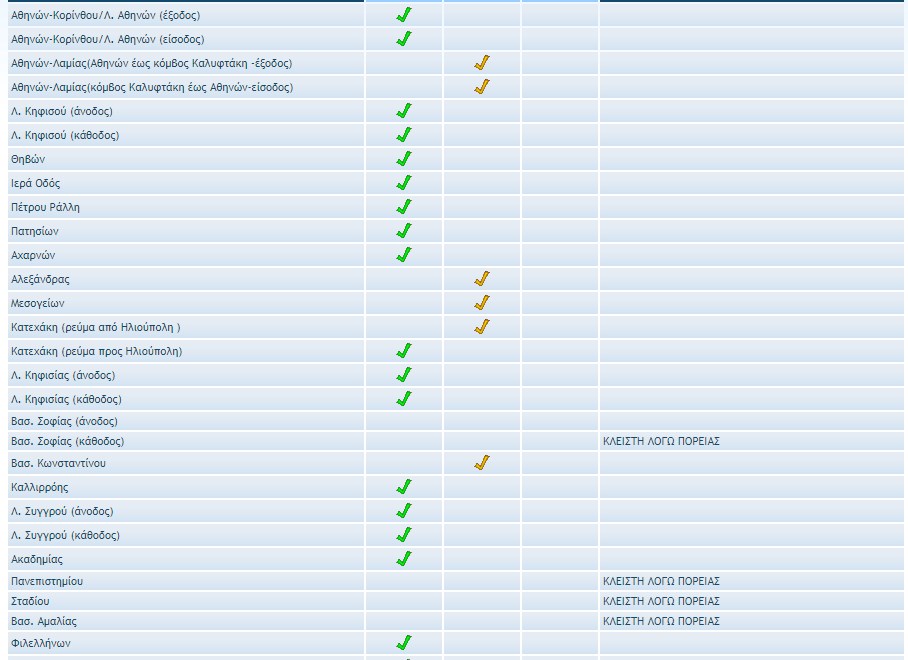Click green checkmark in Καλλιρρόης row
Image resolution: width=908 pixels, height=660 pixels.
pyautogui.click(x=404, y=487)
